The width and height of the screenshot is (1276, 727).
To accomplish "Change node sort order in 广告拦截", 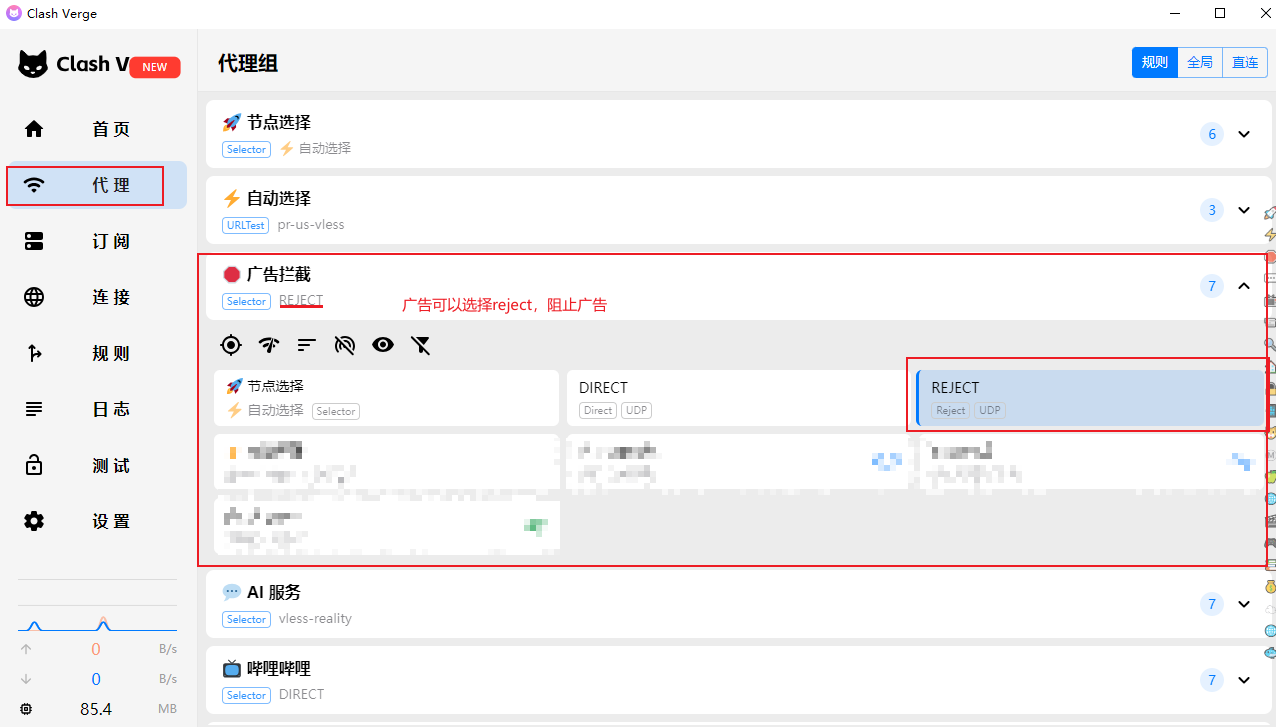I will coord(307,345).
